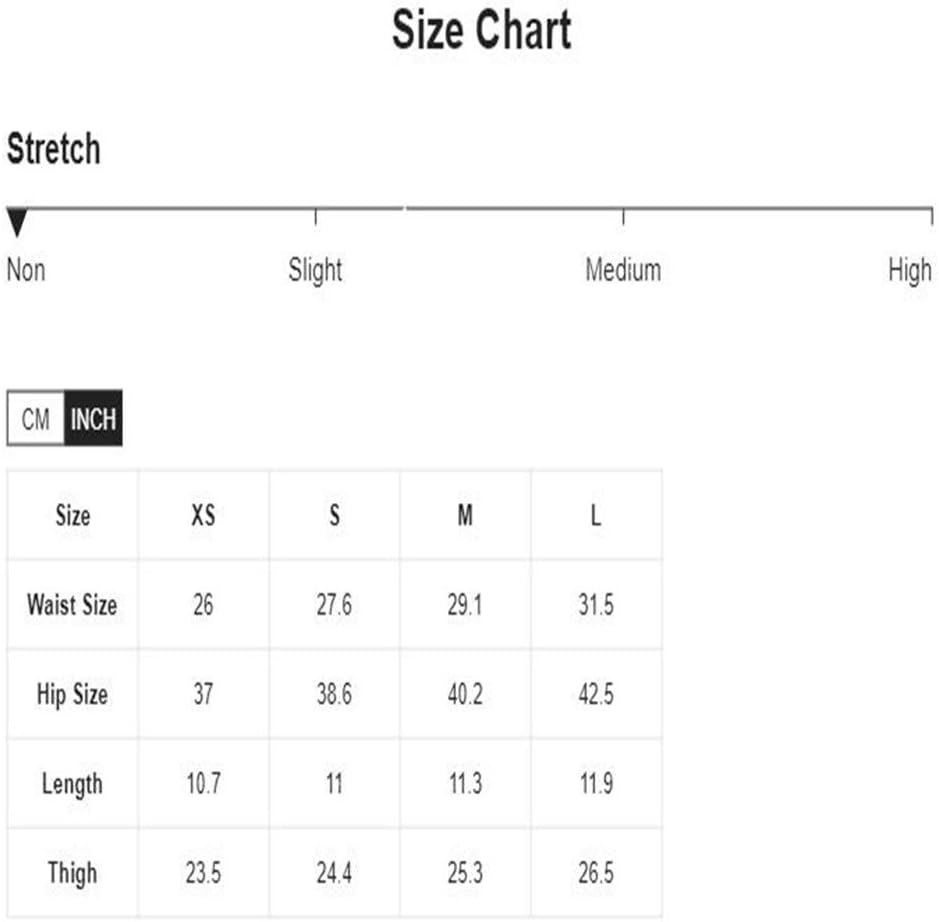Click the Non stretch label

26,270
